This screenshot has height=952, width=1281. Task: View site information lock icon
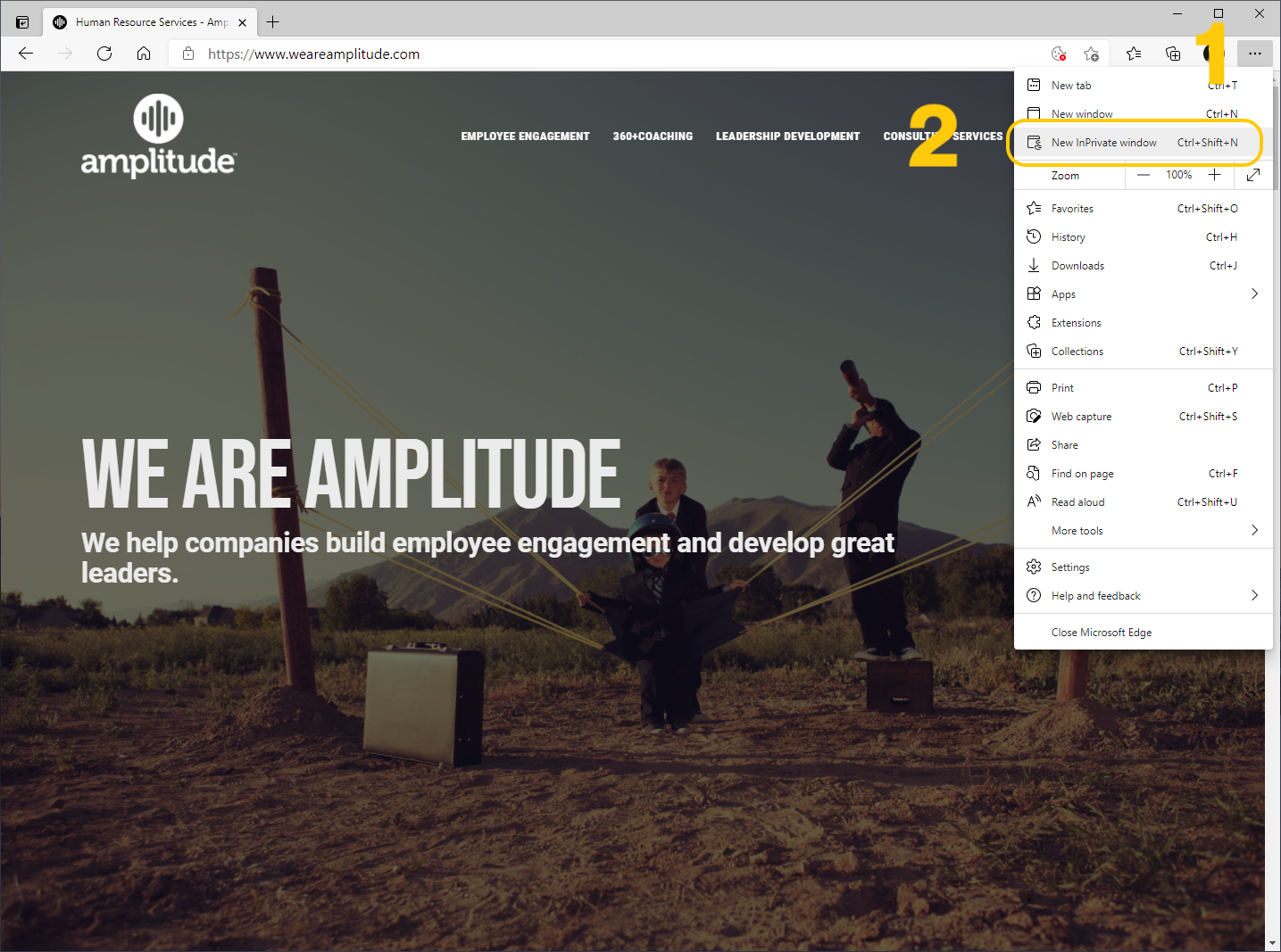pyautogui.click(x=188, y=54)
